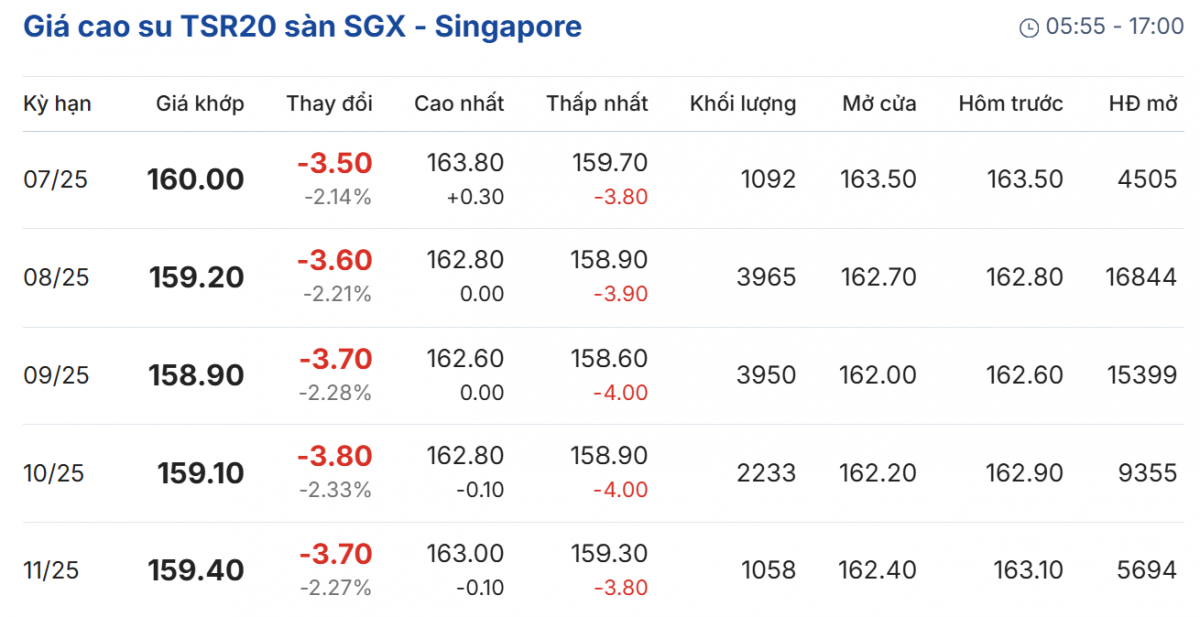Click the Giá khớp column header

[x=200, y=103]
